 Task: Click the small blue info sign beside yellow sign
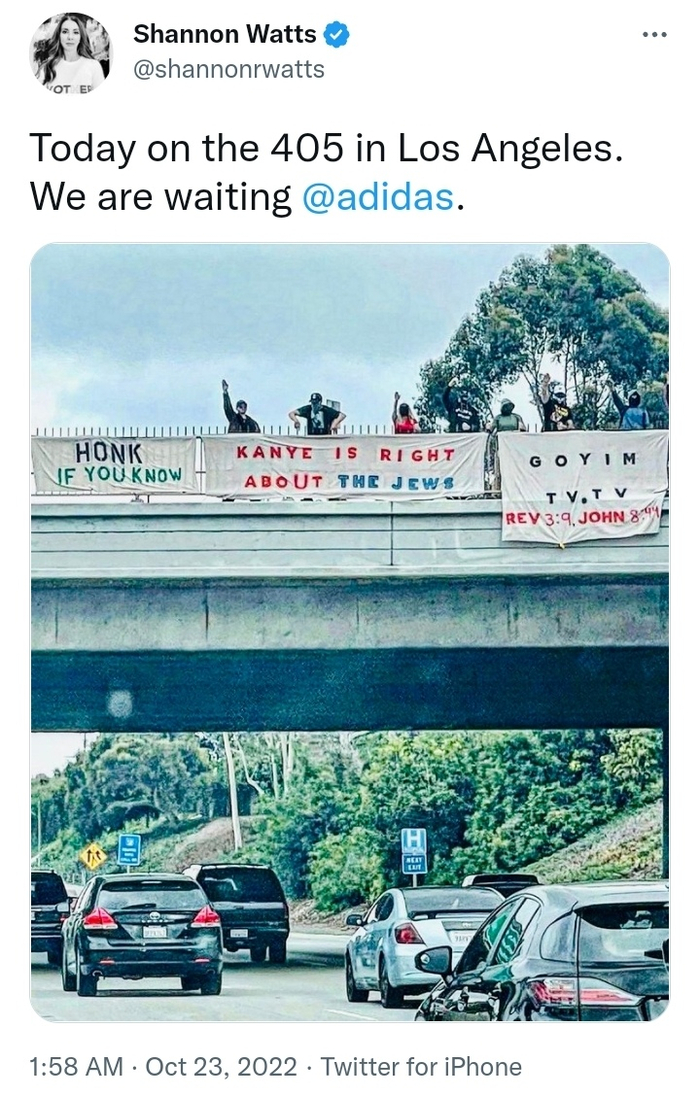tap(129, 849)
